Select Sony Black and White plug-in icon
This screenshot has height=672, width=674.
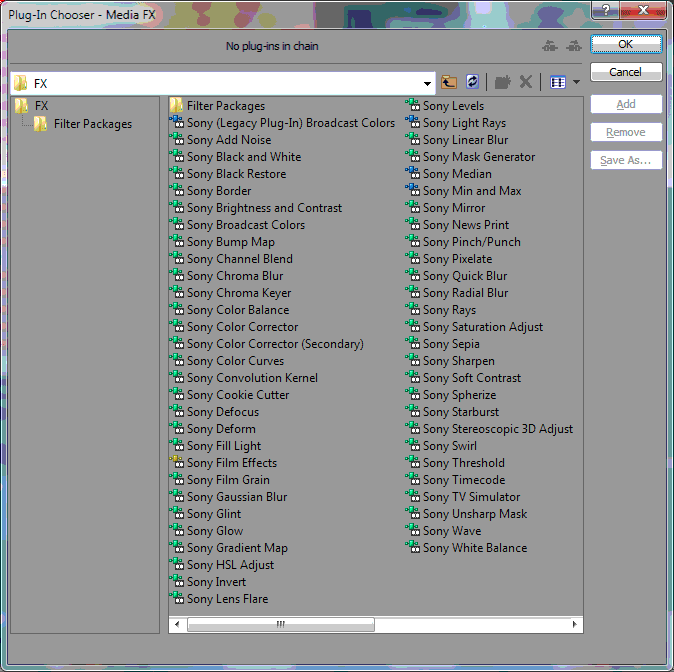coord(176,156)
